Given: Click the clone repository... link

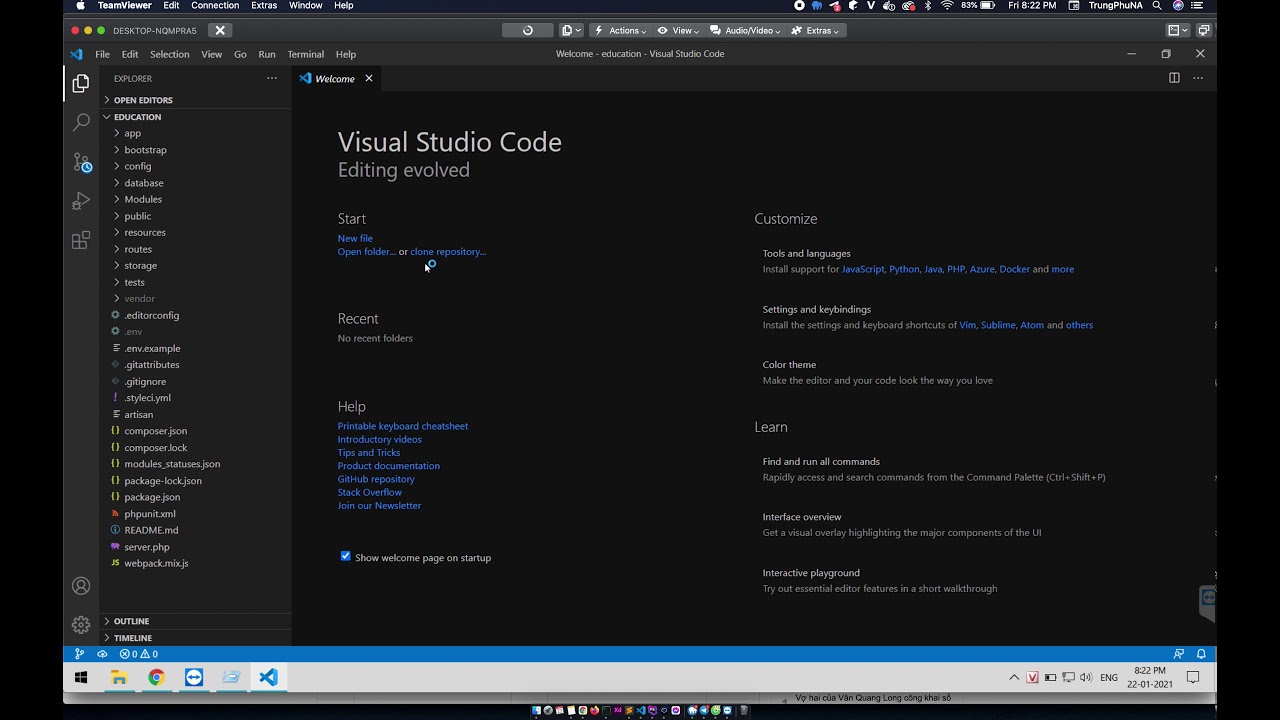Looking at the screenshot, I should click(448, 252).
